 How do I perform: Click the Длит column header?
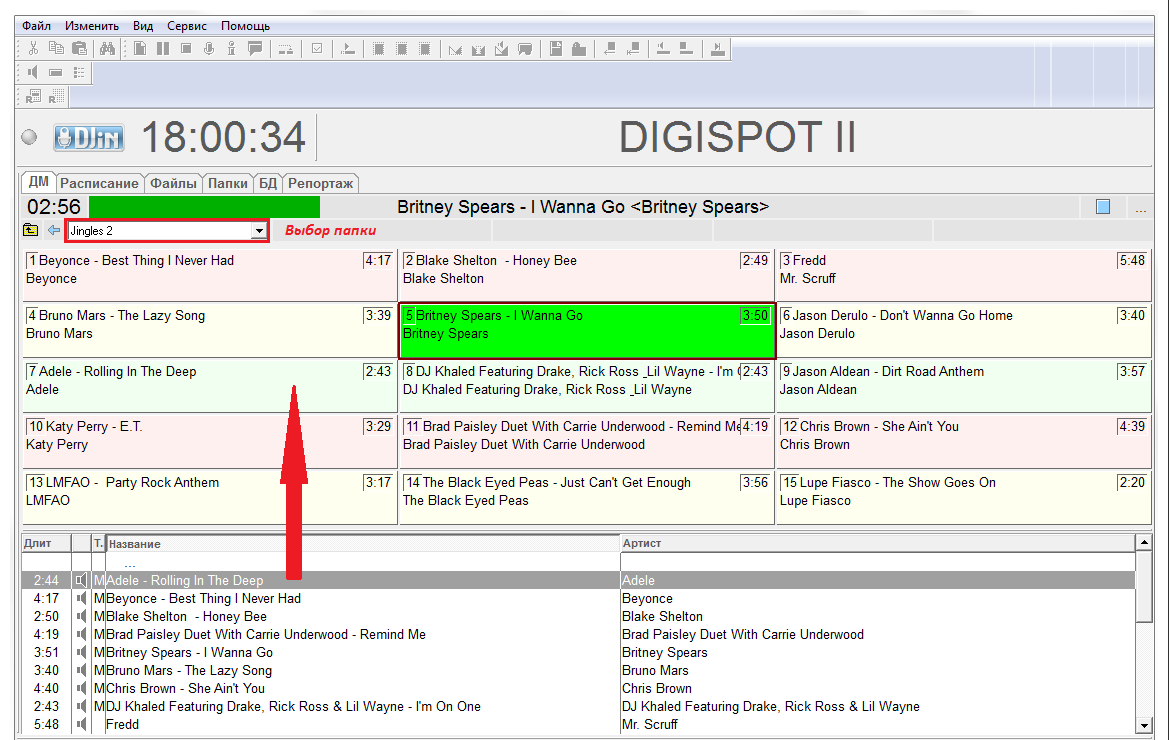pyautogui.click(x=46, y=543)
